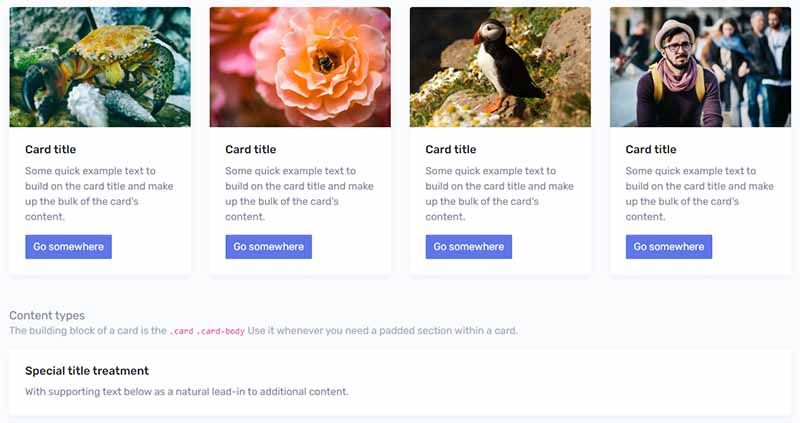
Task: Select the photo of man wearing hat
Action: (x=700, y=67)
